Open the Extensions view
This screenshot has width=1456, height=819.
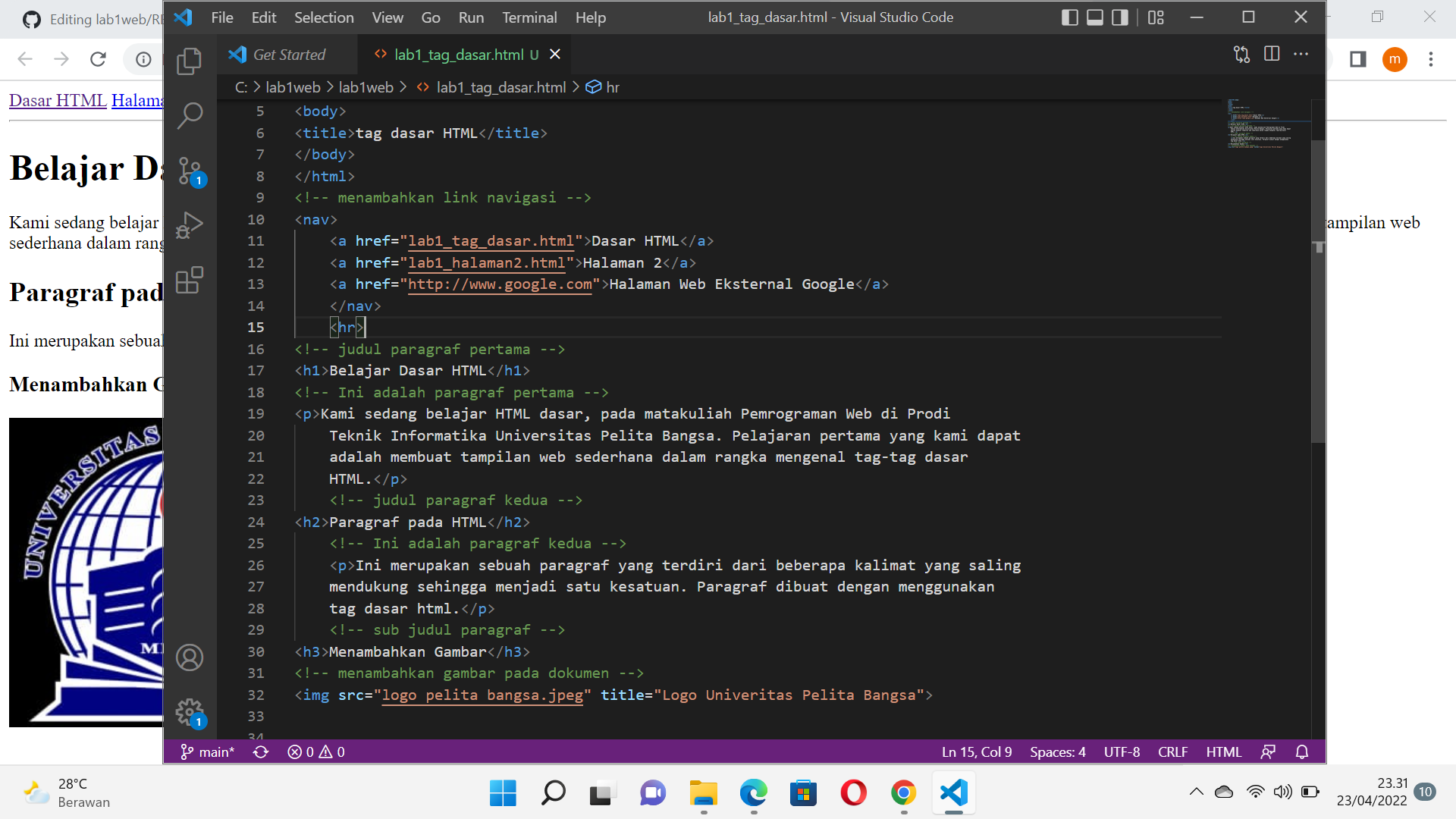(x=188, y=279)
